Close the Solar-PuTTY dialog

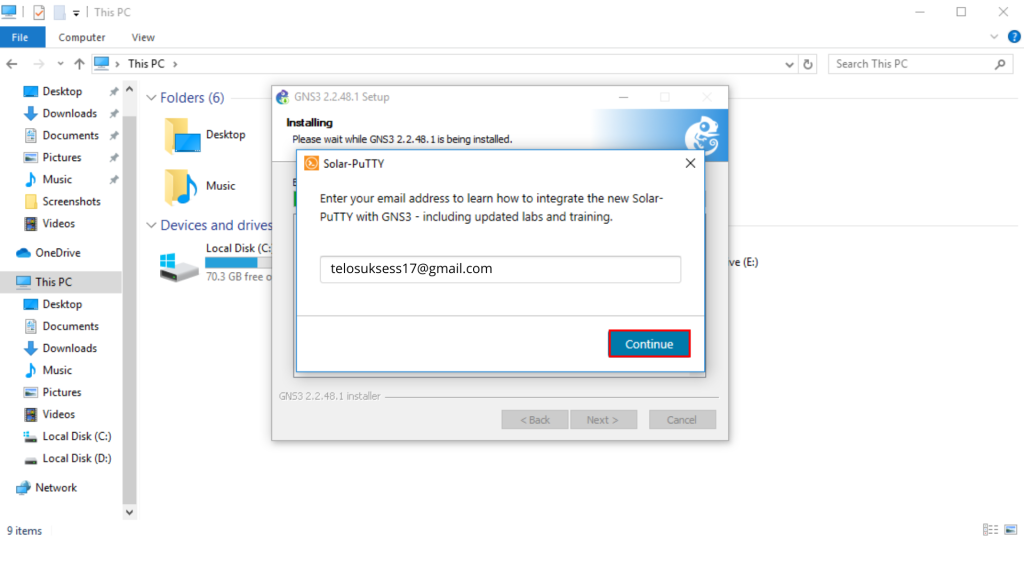point(690,163)
